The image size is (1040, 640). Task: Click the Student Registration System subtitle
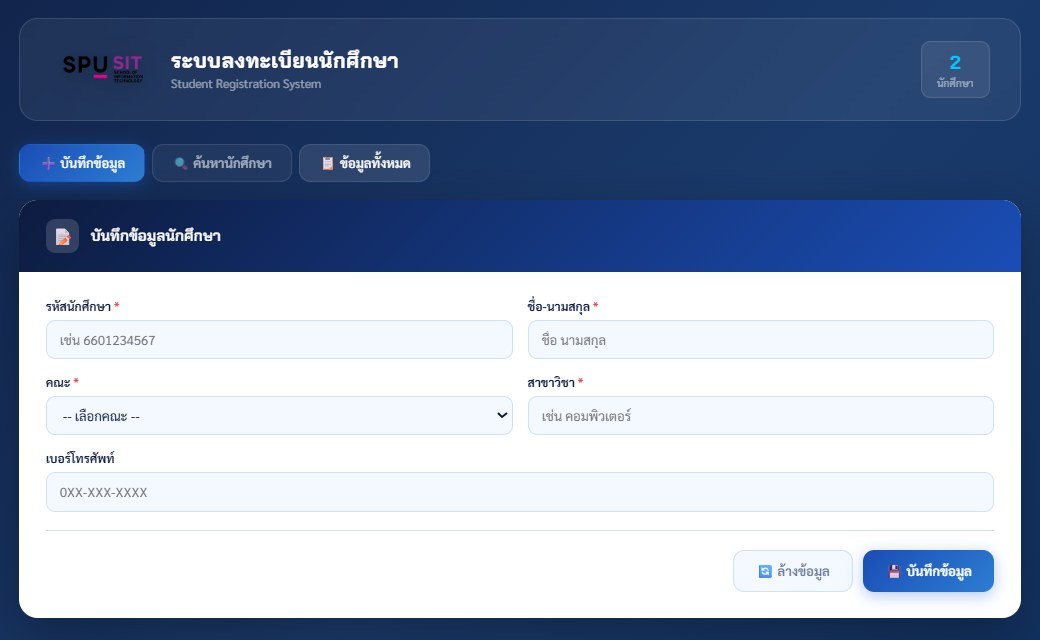pyautogui.click(x=245, y=84)
